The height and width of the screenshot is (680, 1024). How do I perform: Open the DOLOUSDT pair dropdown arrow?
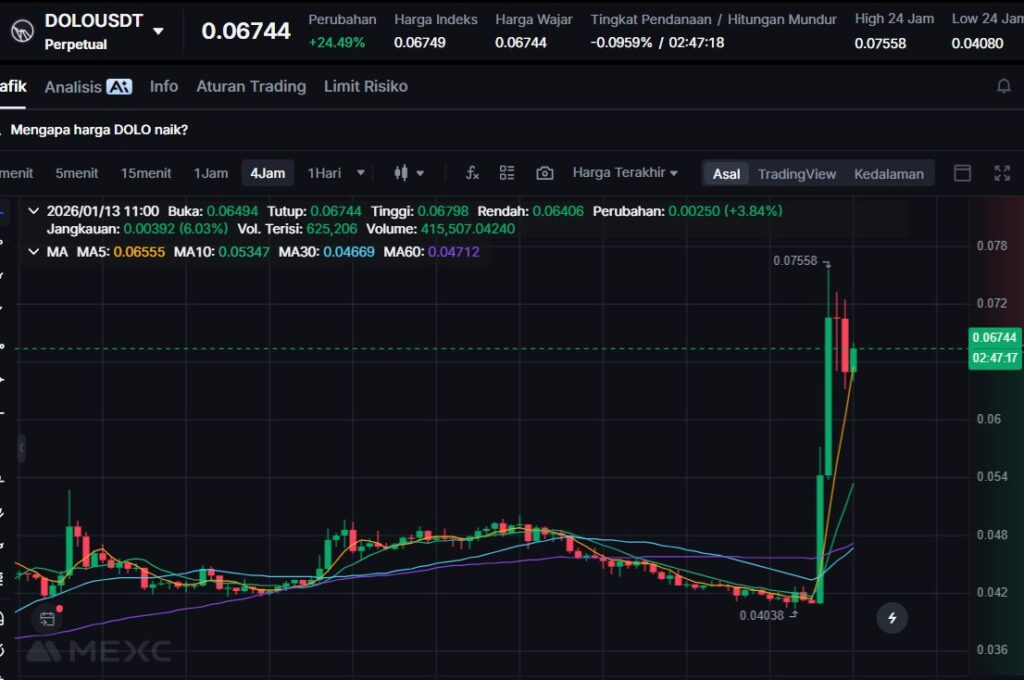click(158, 31)
